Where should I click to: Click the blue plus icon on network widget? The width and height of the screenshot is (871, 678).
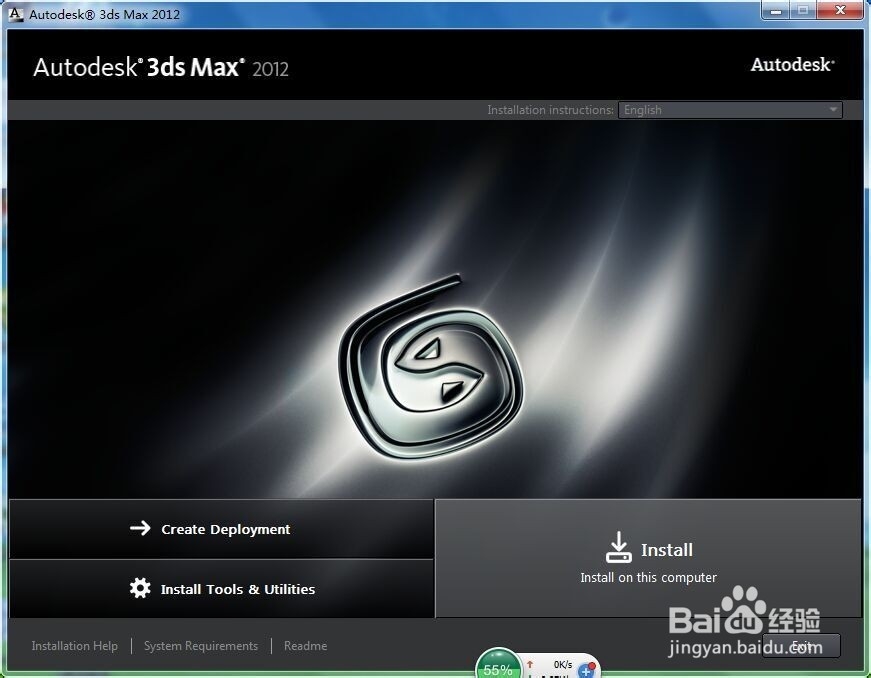coord(586,671)
